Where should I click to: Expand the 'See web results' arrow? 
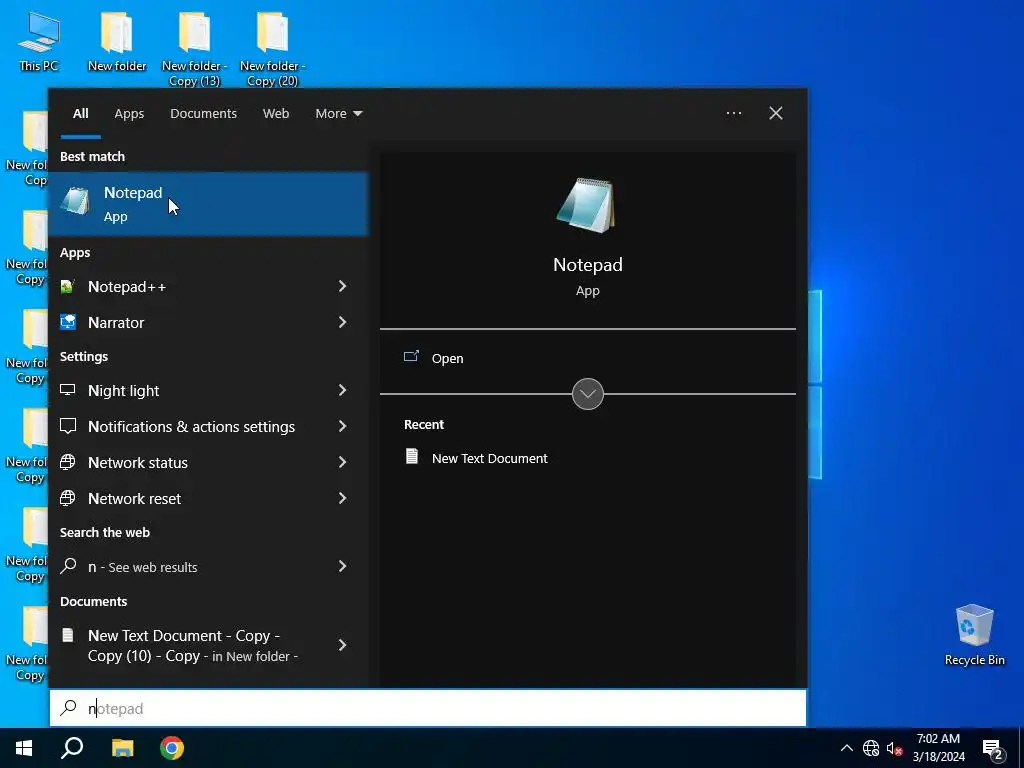342,566
